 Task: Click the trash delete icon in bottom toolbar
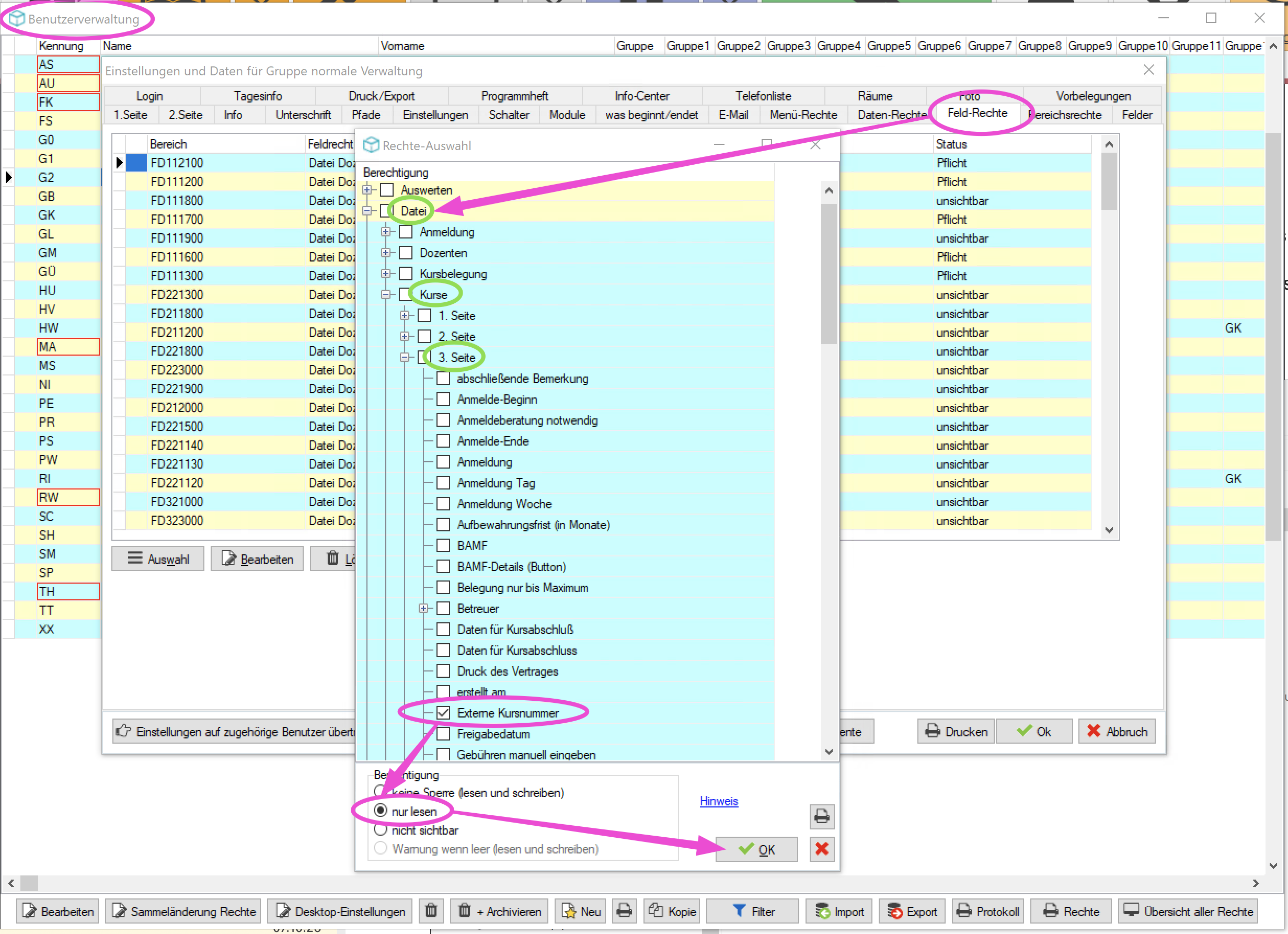[431, 910]
